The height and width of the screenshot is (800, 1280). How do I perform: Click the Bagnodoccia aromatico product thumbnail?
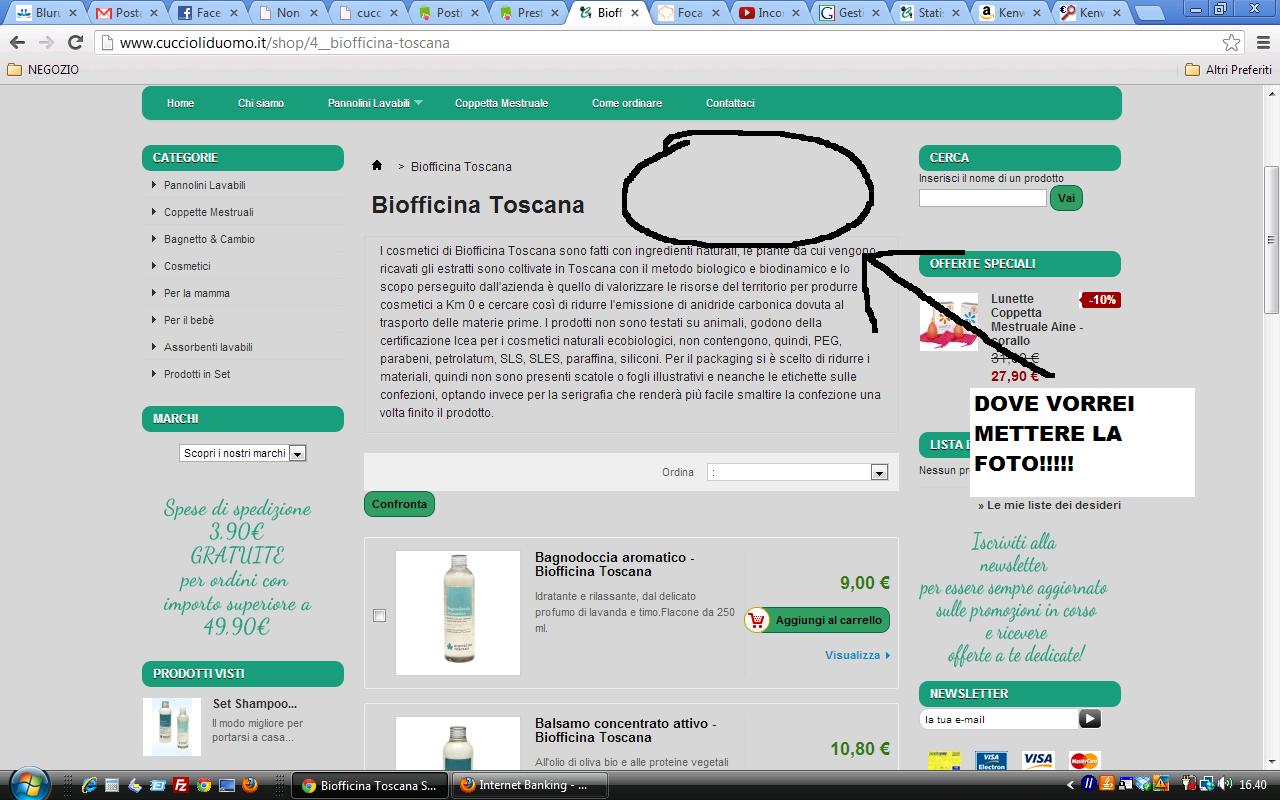coord(458,613)
